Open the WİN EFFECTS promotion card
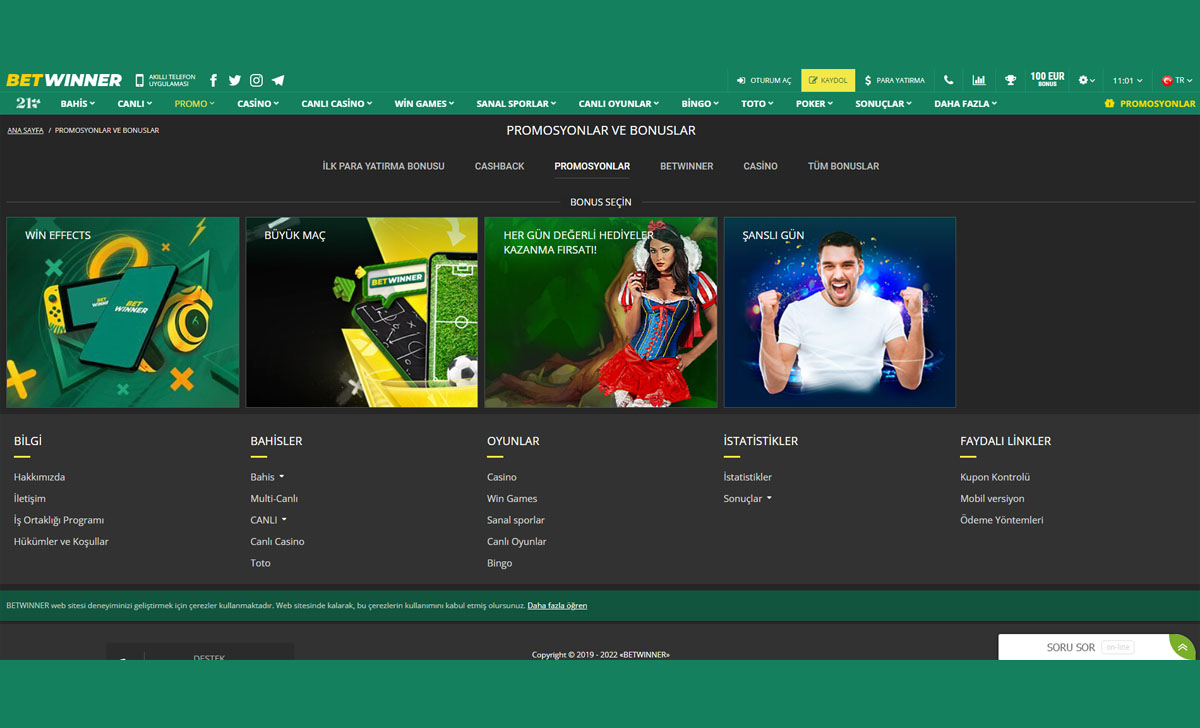This screenshot has height=728, width=1200. click(123, 312)
